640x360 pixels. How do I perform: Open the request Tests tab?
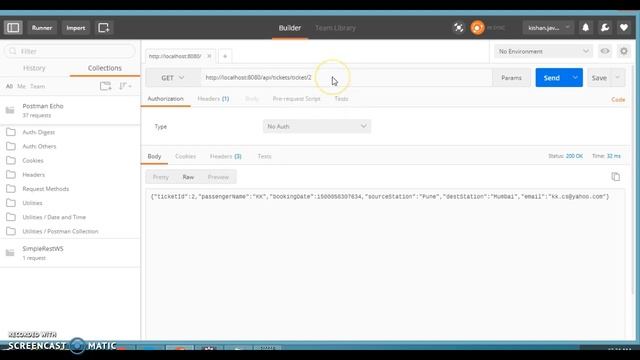(x=341, y=99)
